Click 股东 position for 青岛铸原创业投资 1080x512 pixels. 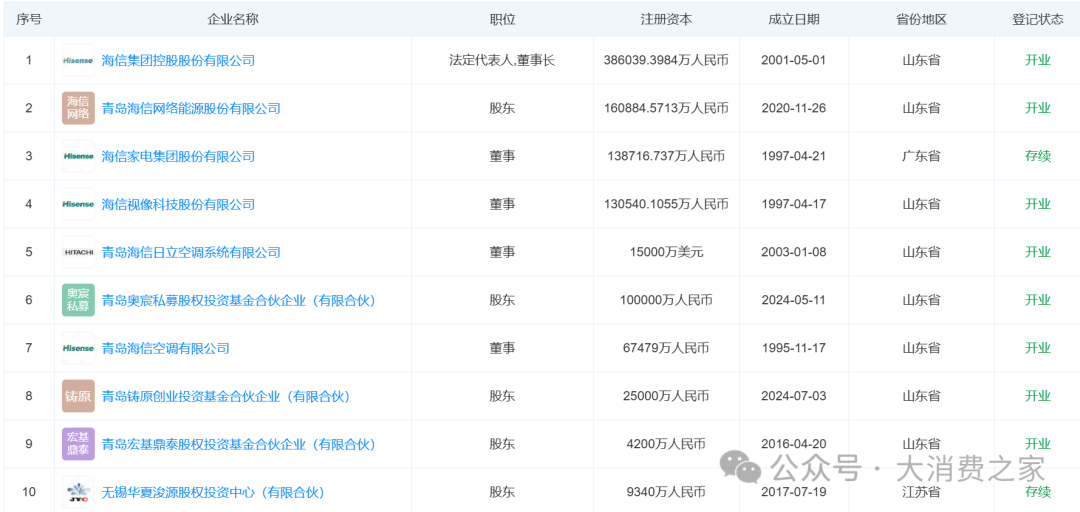tap(502, 396)
